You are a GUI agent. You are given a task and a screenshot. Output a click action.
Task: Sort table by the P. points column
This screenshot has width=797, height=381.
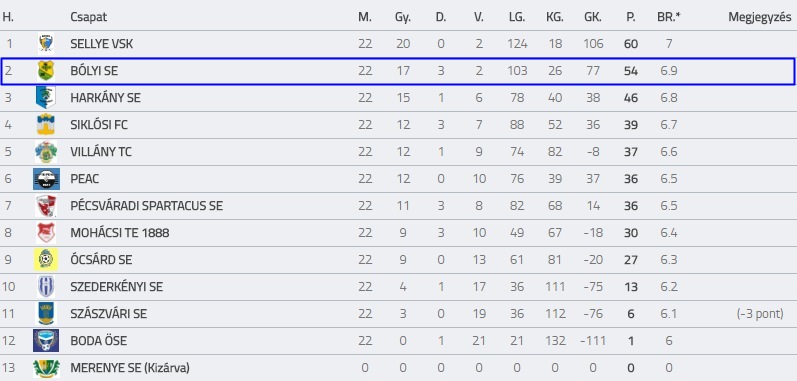631,17
